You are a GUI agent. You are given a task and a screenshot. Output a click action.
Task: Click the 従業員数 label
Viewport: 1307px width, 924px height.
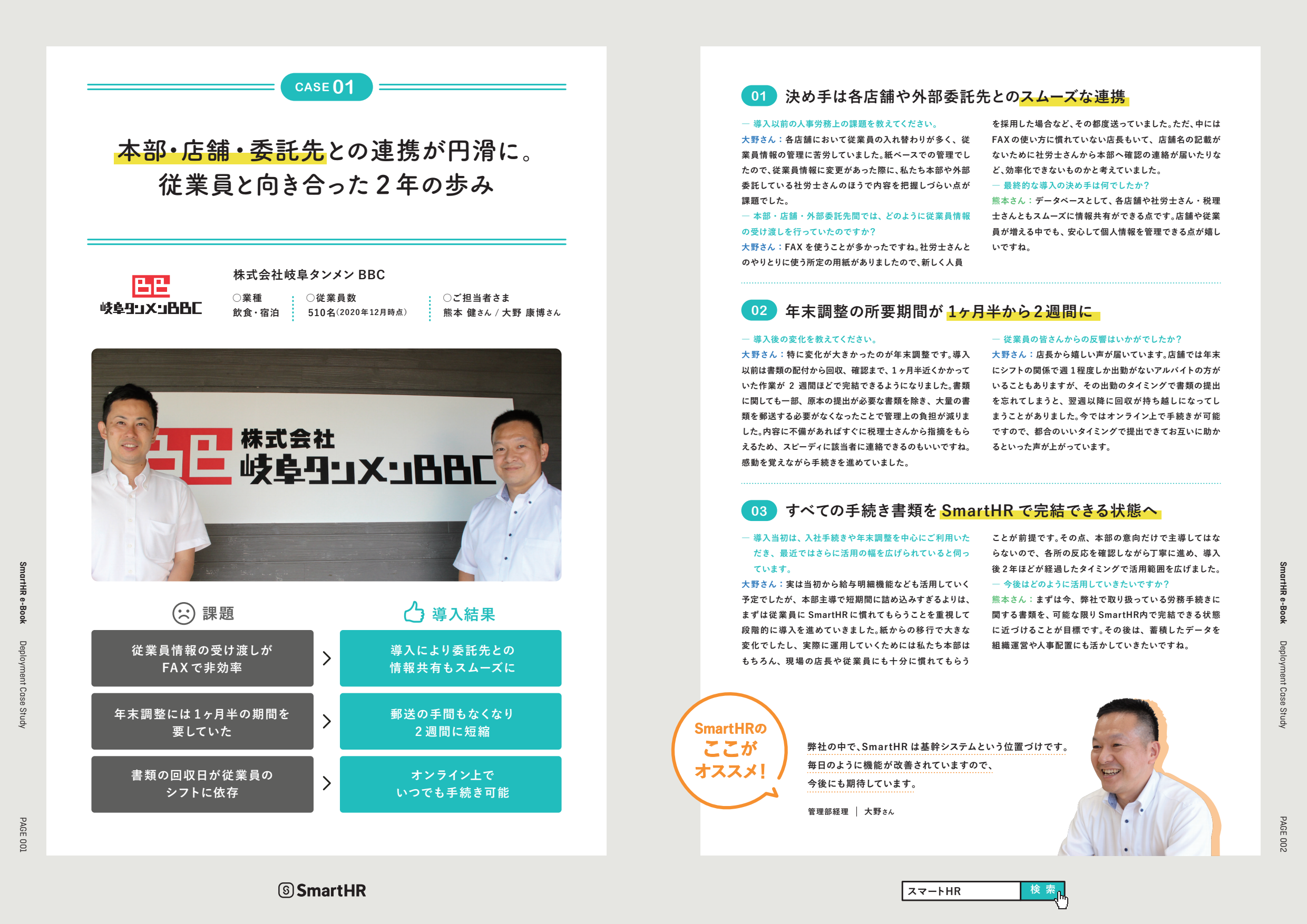pos(331,298)
